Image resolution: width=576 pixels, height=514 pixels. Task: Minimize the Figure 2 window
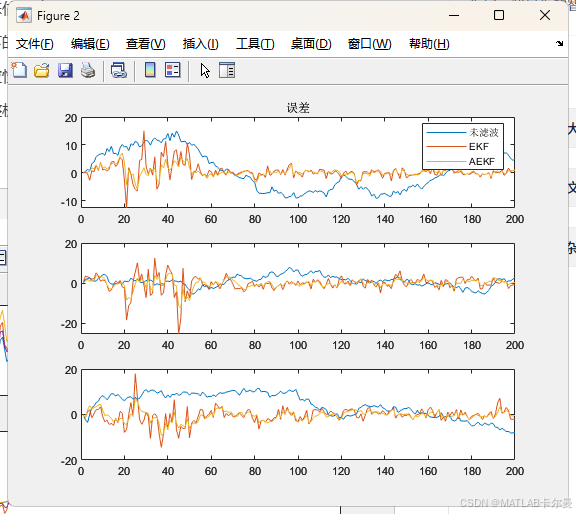tap(454, 15)
